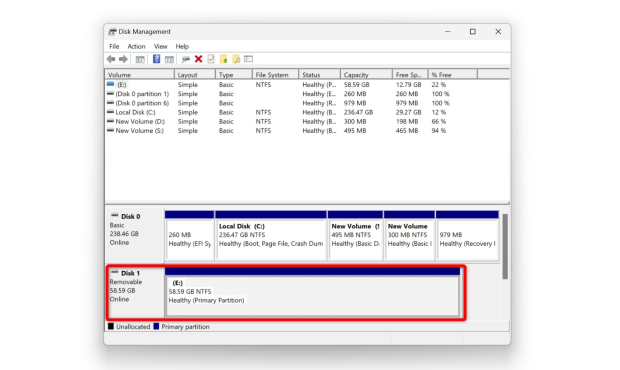Image resolution: width=620 pixels, height=370 pixels.
Task: Select the 979 MB Recovery partition block
Action: [x=467, y=236]
